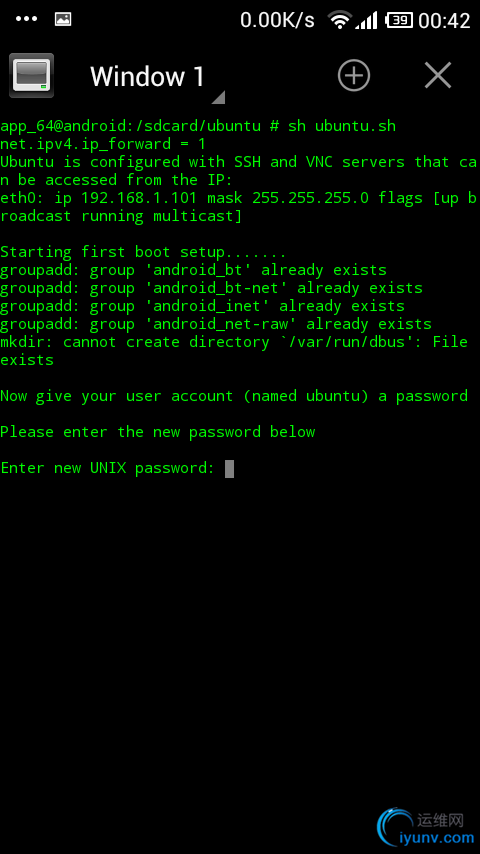
Task: Tap the picture notification icon in status bar
Action: pos(63,20)
